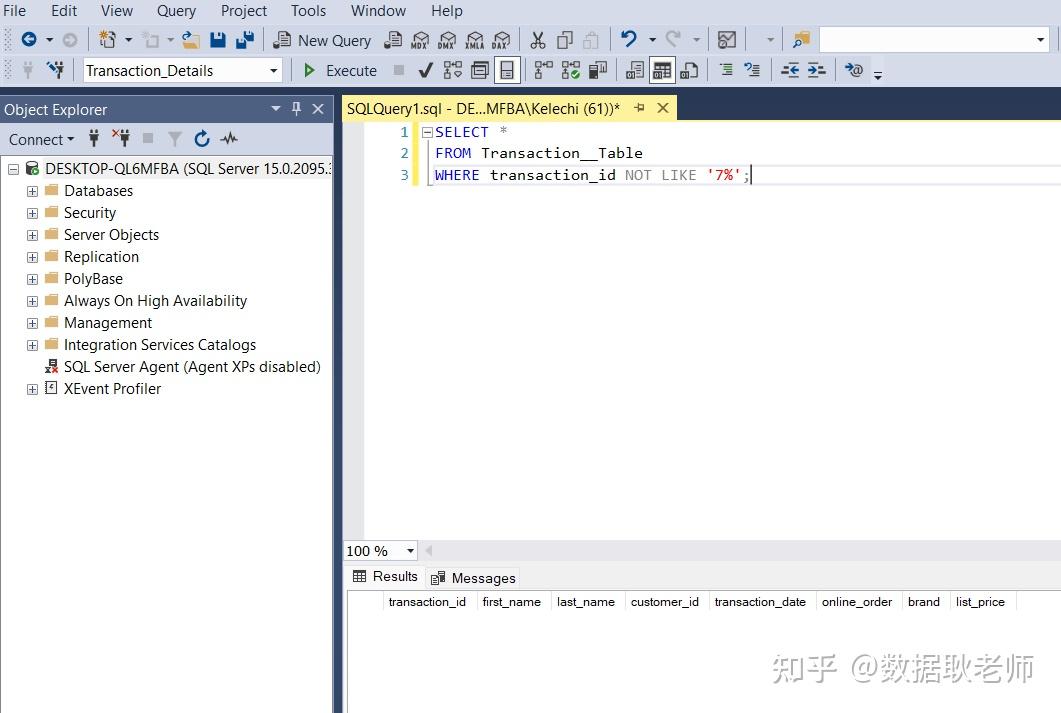Viewport: 1061px width, 713px height.
Task: Select the Display Estimated Execution Plan icon
Action: [x=454, y=70]
